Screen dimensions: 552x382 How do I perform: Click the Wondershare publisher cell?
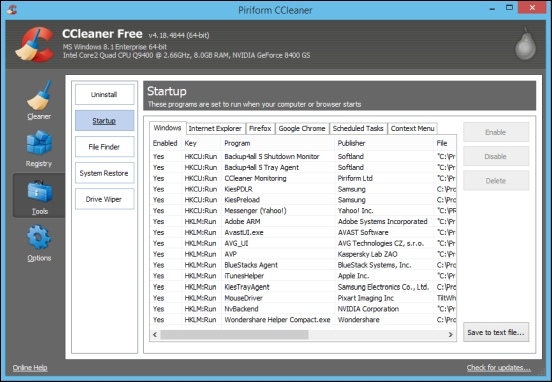358,320
